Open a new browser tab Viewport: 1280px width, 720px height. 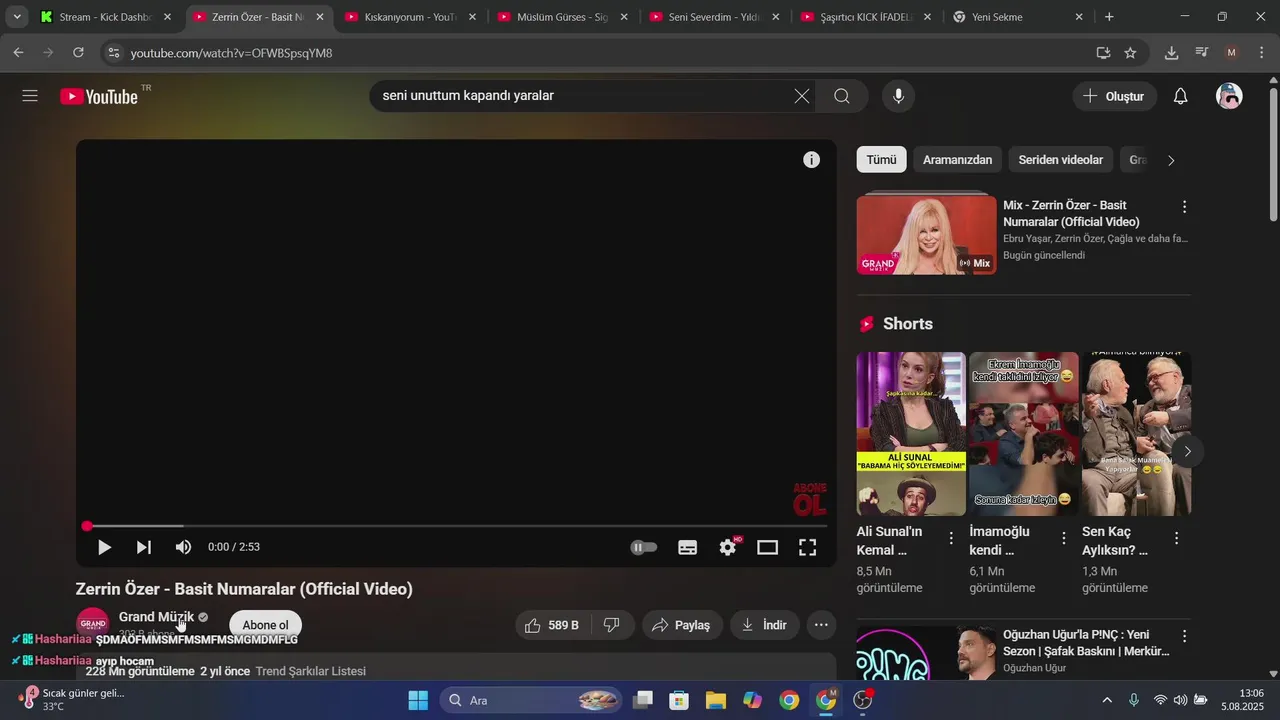[x=1109, y=17]
